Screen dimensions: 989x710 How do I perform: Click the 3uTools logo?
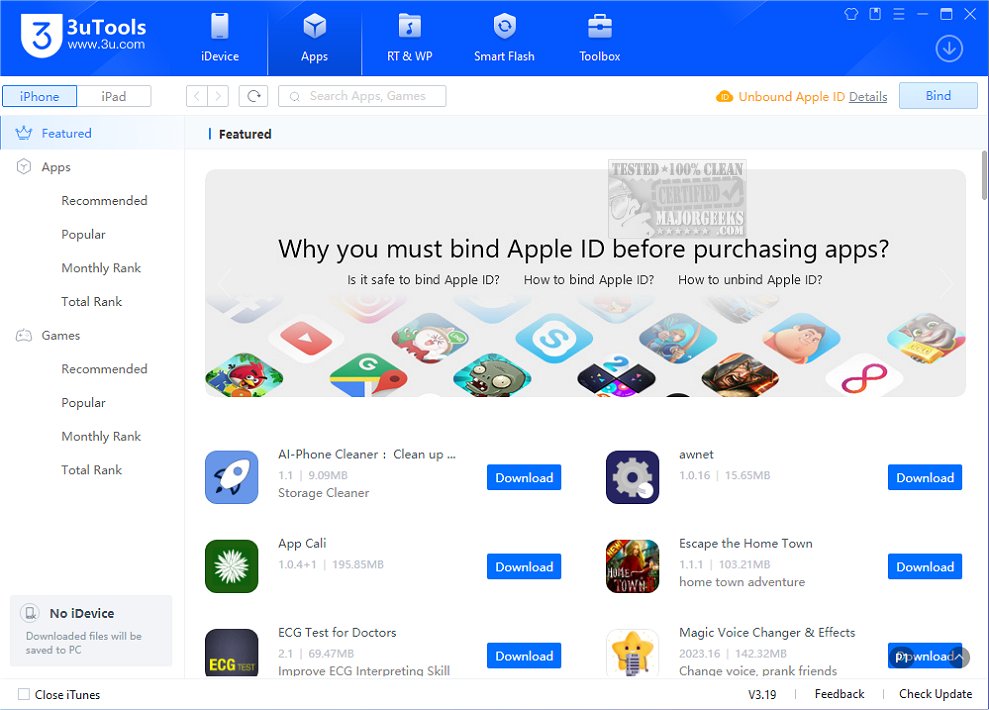[83, 35]
